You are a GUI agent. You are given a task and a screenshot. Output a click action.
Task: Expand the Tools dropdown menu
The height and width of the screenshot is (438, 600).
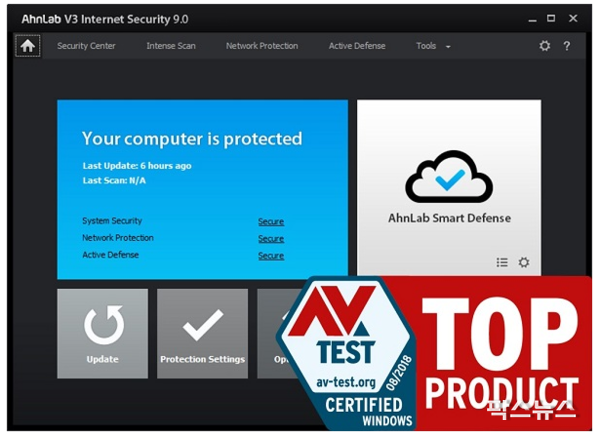(x=433, y=46)
